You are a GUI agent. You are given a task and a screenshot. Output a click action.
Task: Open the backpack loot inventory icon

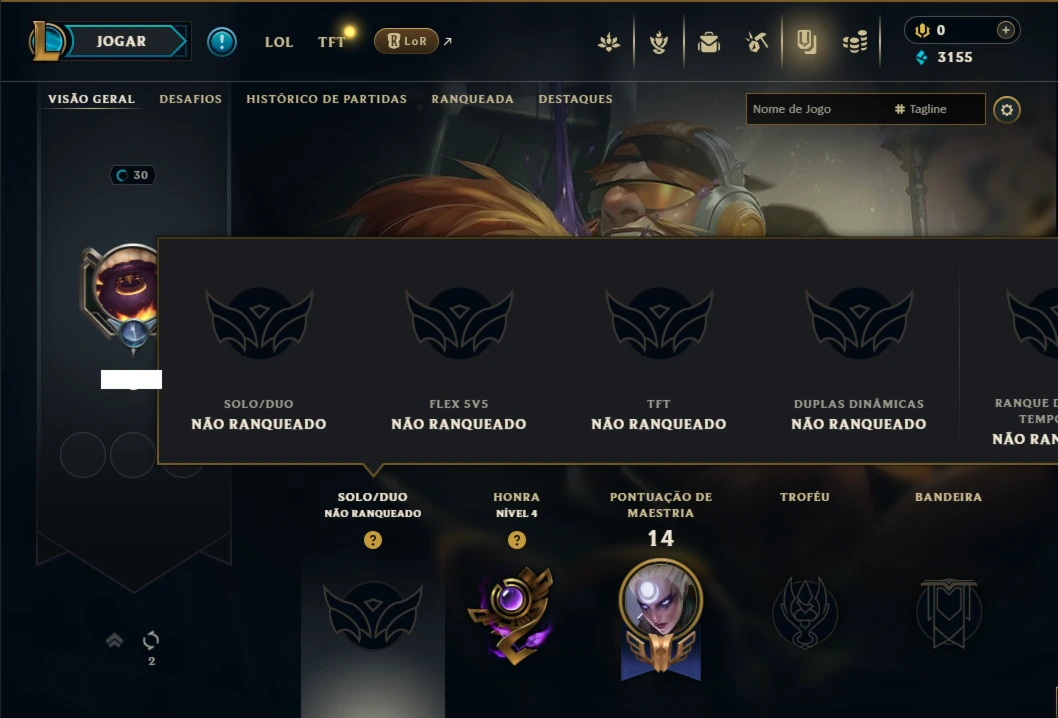click(x=708, y=43)
